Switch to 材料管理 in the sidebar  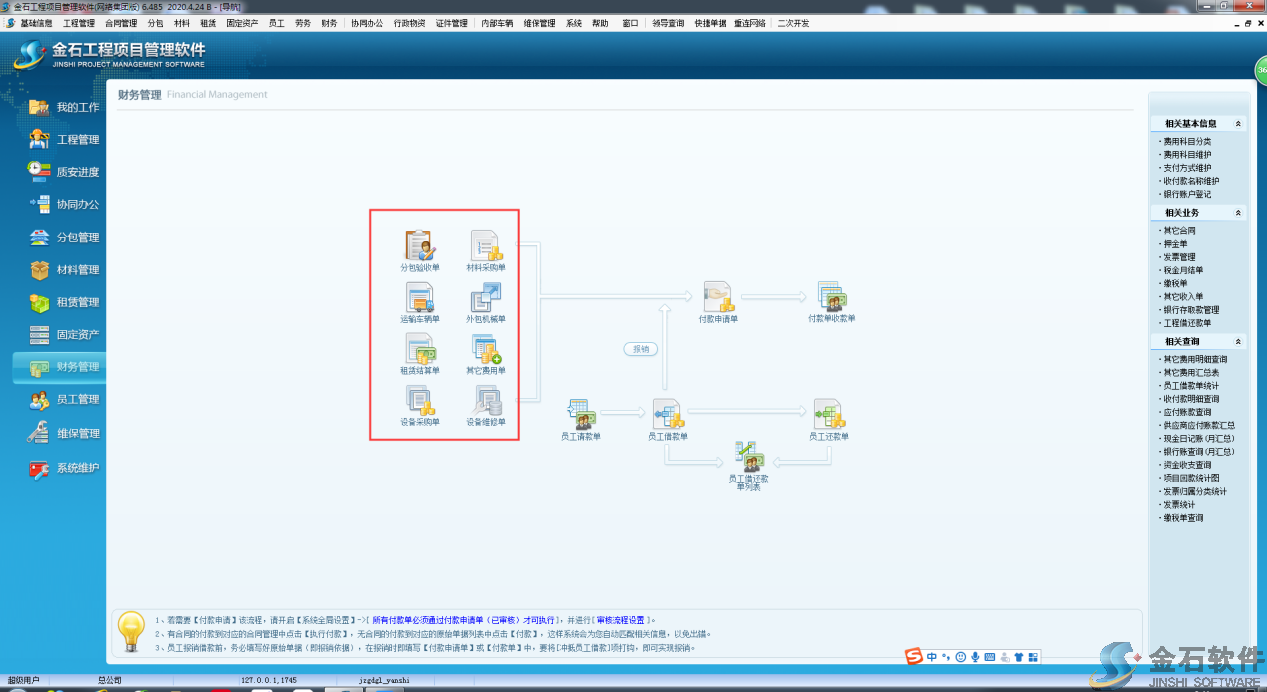point(77,270)
